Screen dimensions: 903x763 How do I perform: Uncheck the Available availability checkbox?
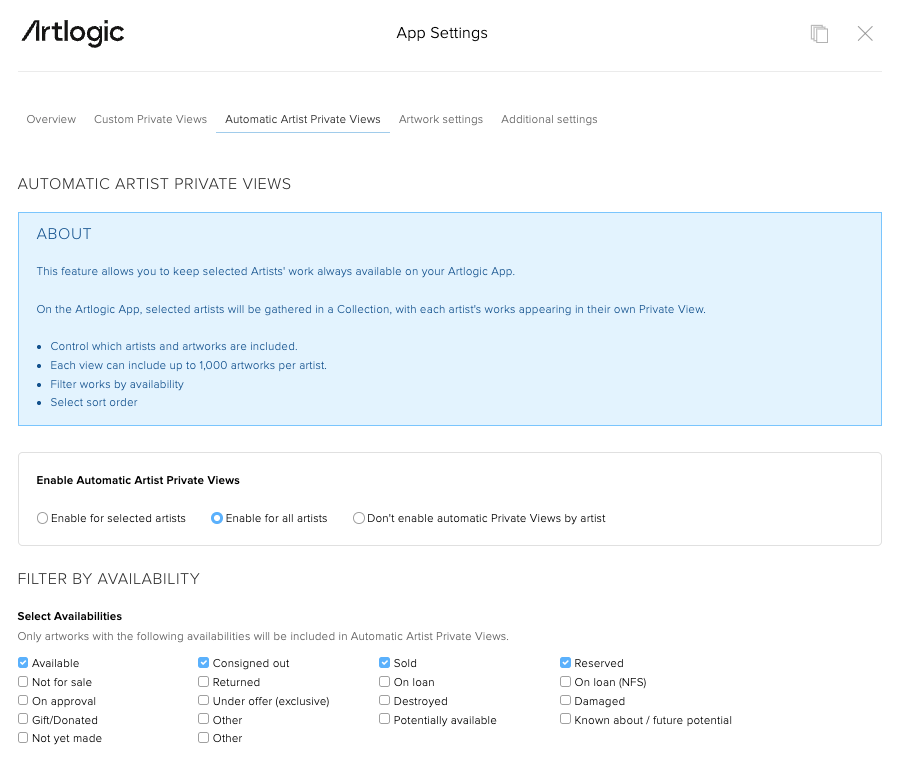tap(24, 663)
